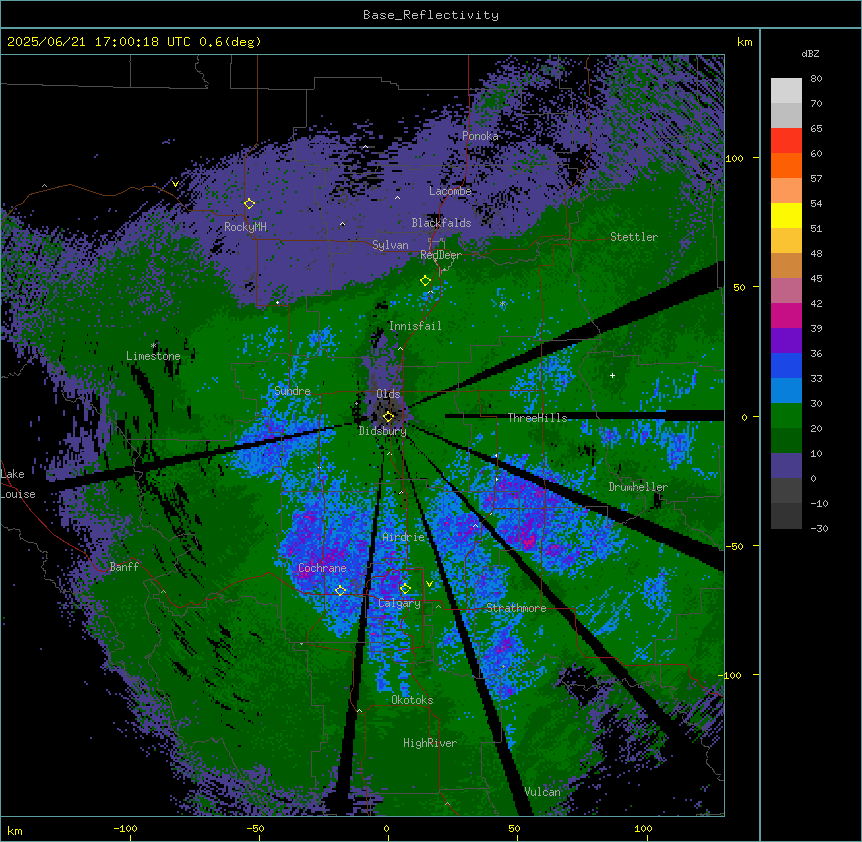Click the Banff town label
The image size is (862, 842).
click(124, 567)
